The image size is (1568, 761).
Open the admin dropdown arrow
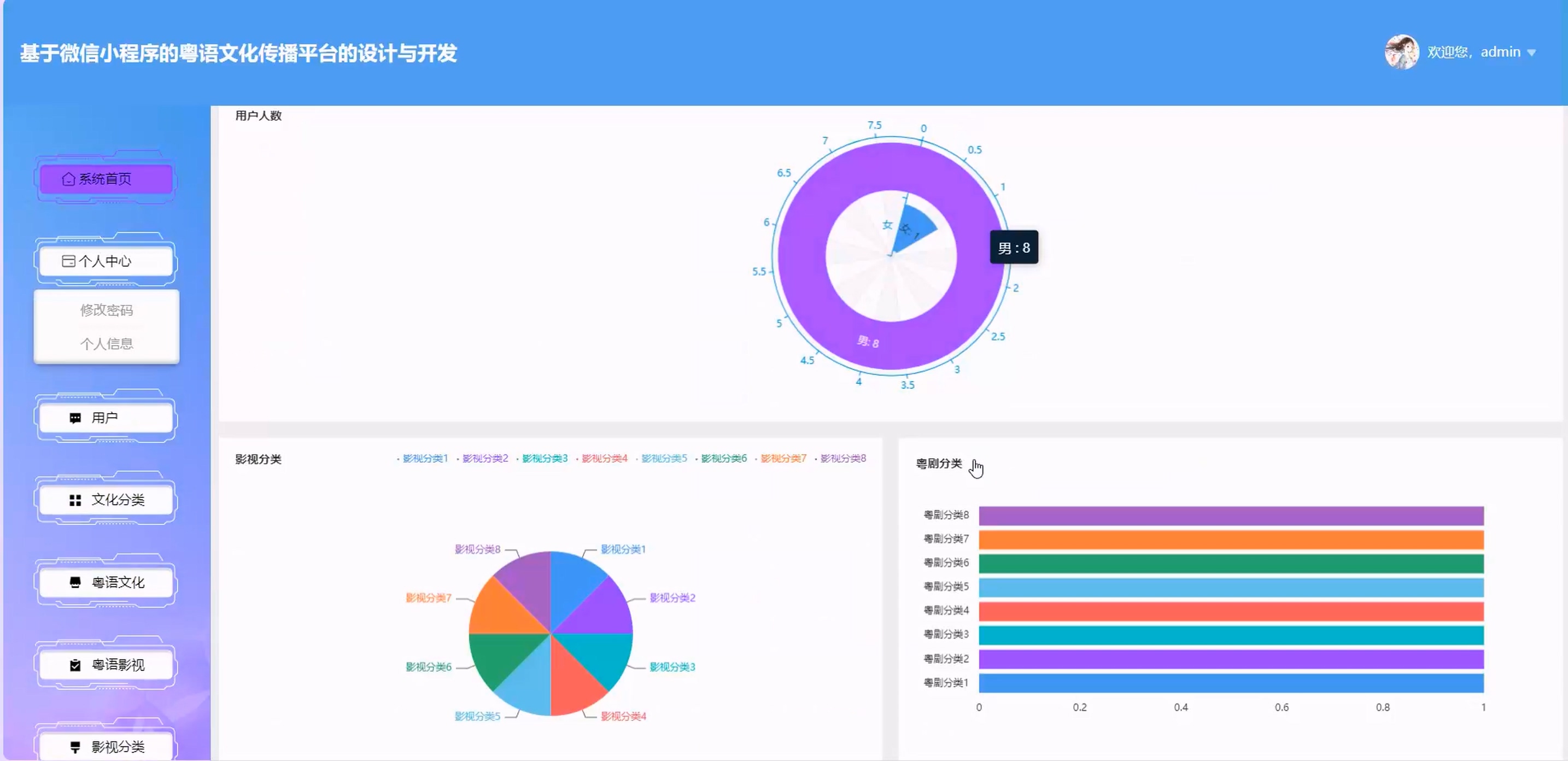pyautogui.click(x=1532, y=53)
